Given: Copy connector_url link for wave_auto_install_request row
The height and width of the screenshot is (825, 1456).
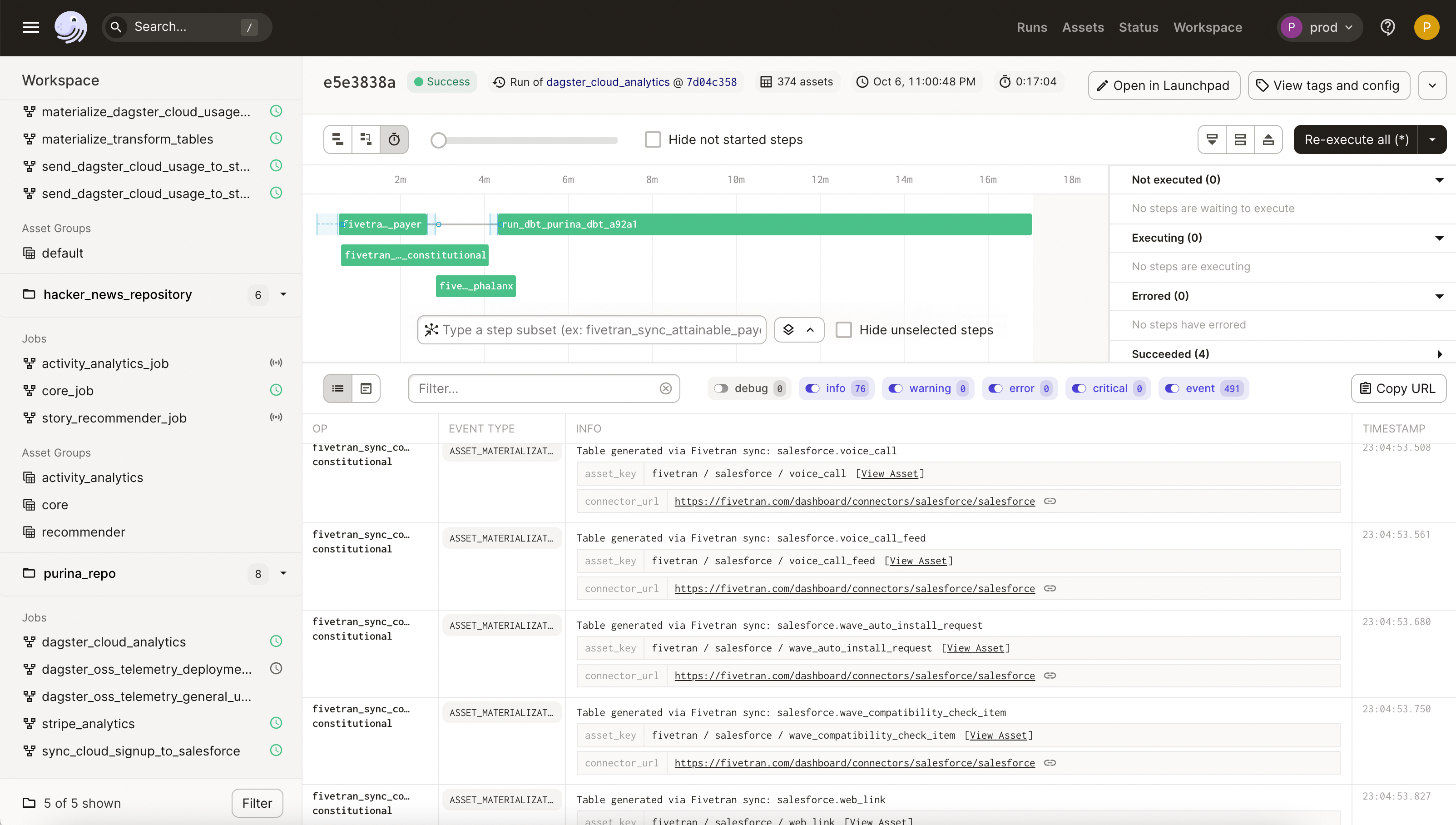Looking at the screenshot, I should pyautogui.click(x=1050, y=676).
